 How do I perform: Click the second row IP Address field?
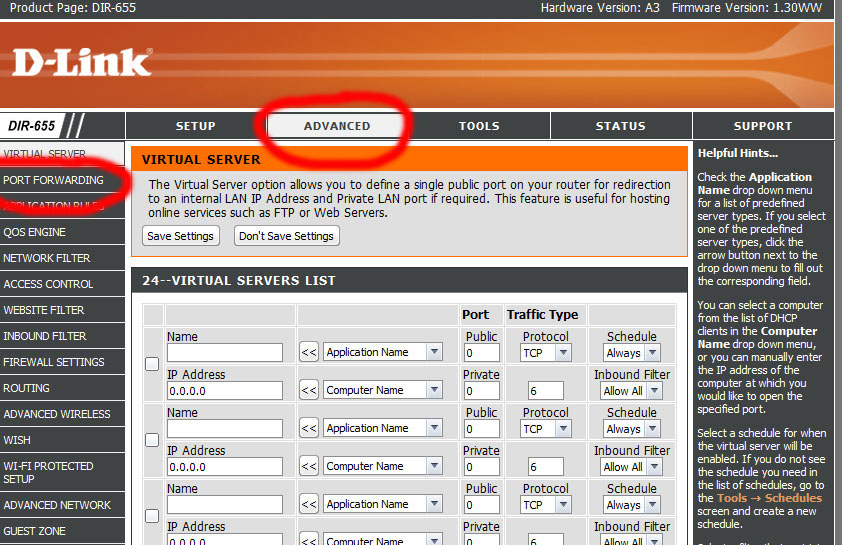pyautogui.click(x=225, y=467)
